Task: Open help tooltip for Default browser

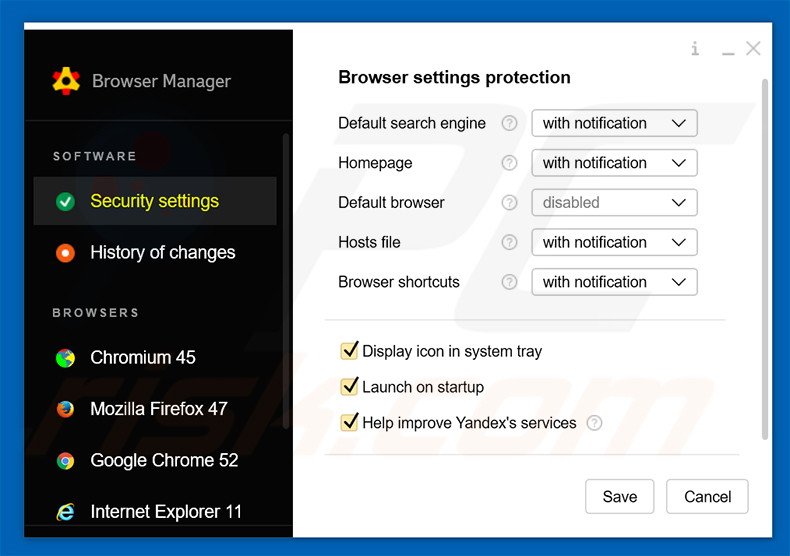Action: tap(509, 202)
